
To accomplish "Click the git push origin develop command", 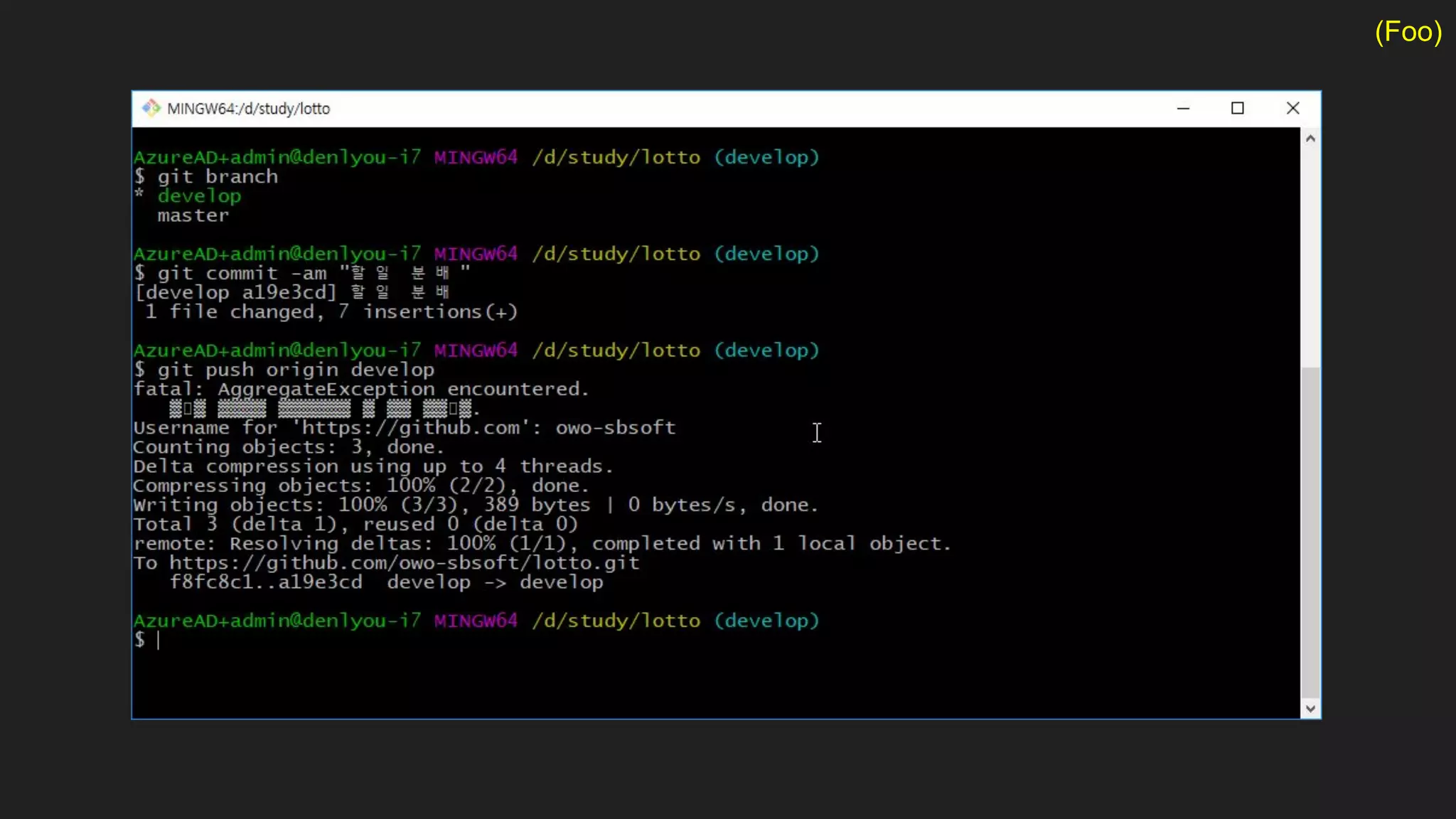I will click(295, 370).
